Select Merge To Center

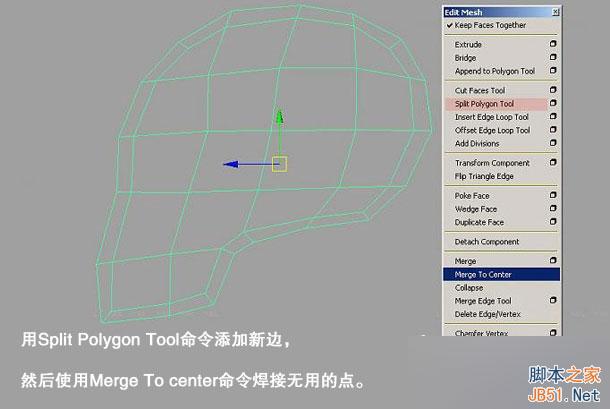501,274
